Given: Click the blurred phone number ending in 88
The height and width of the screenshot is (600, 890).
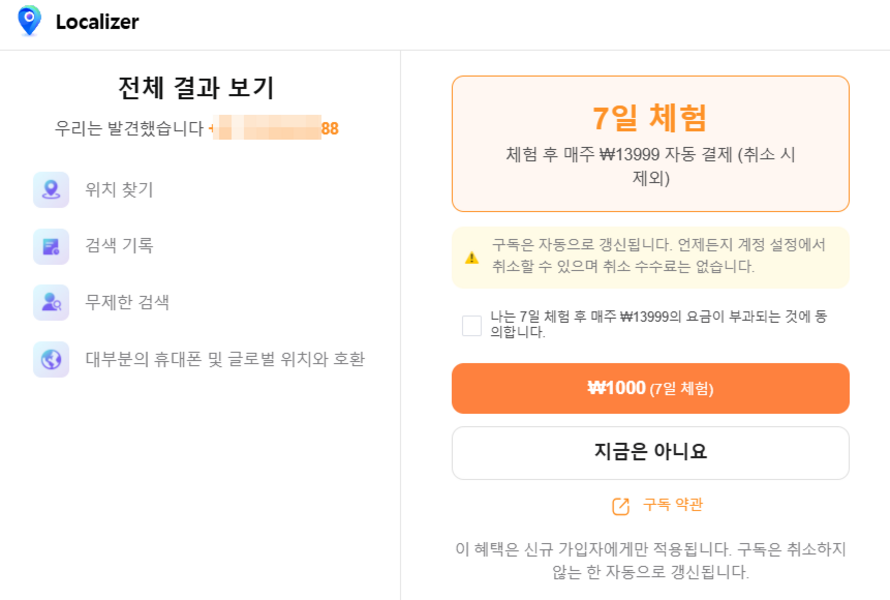Looking at the screenshot, I should pos(274,128).
